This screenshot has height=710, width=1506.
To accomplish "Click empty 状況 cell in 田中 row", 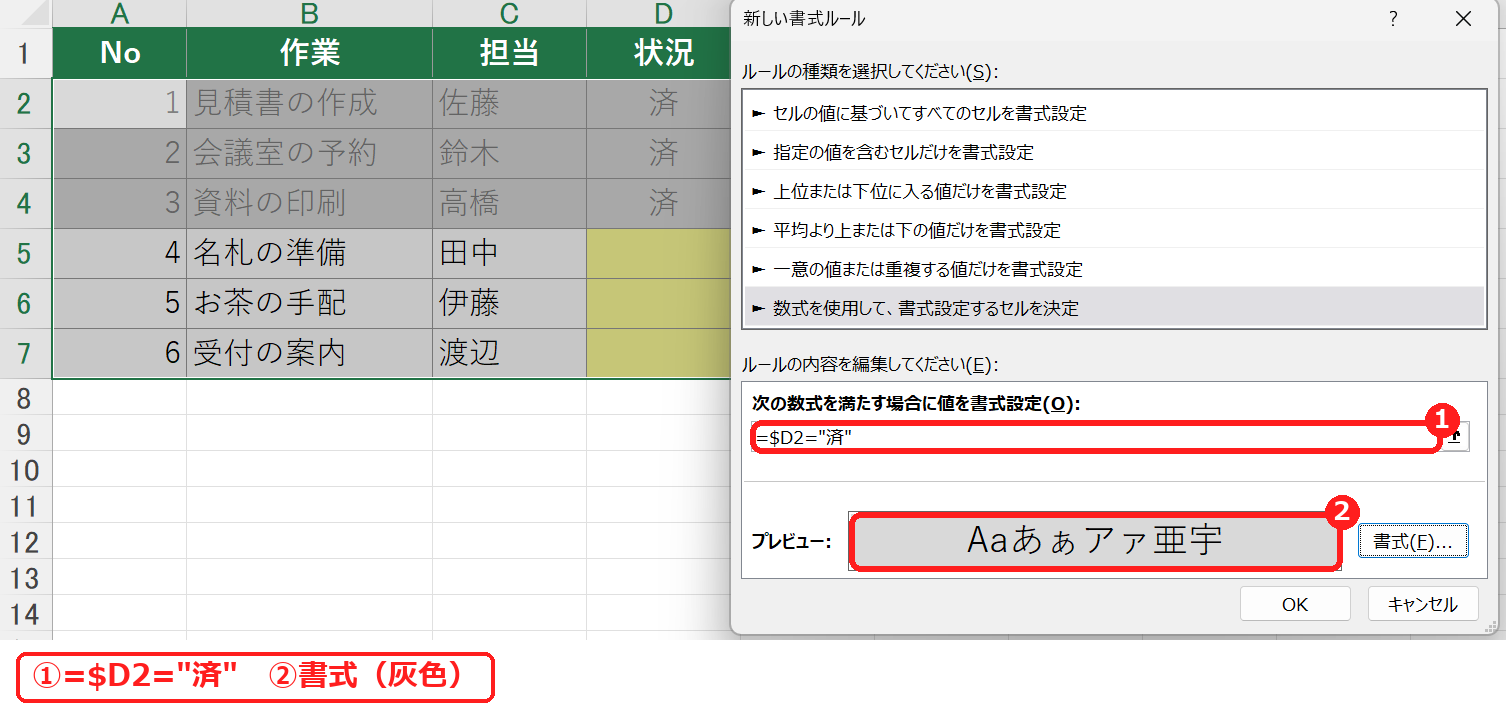I will pyautogui.click(x=660, y=253).
